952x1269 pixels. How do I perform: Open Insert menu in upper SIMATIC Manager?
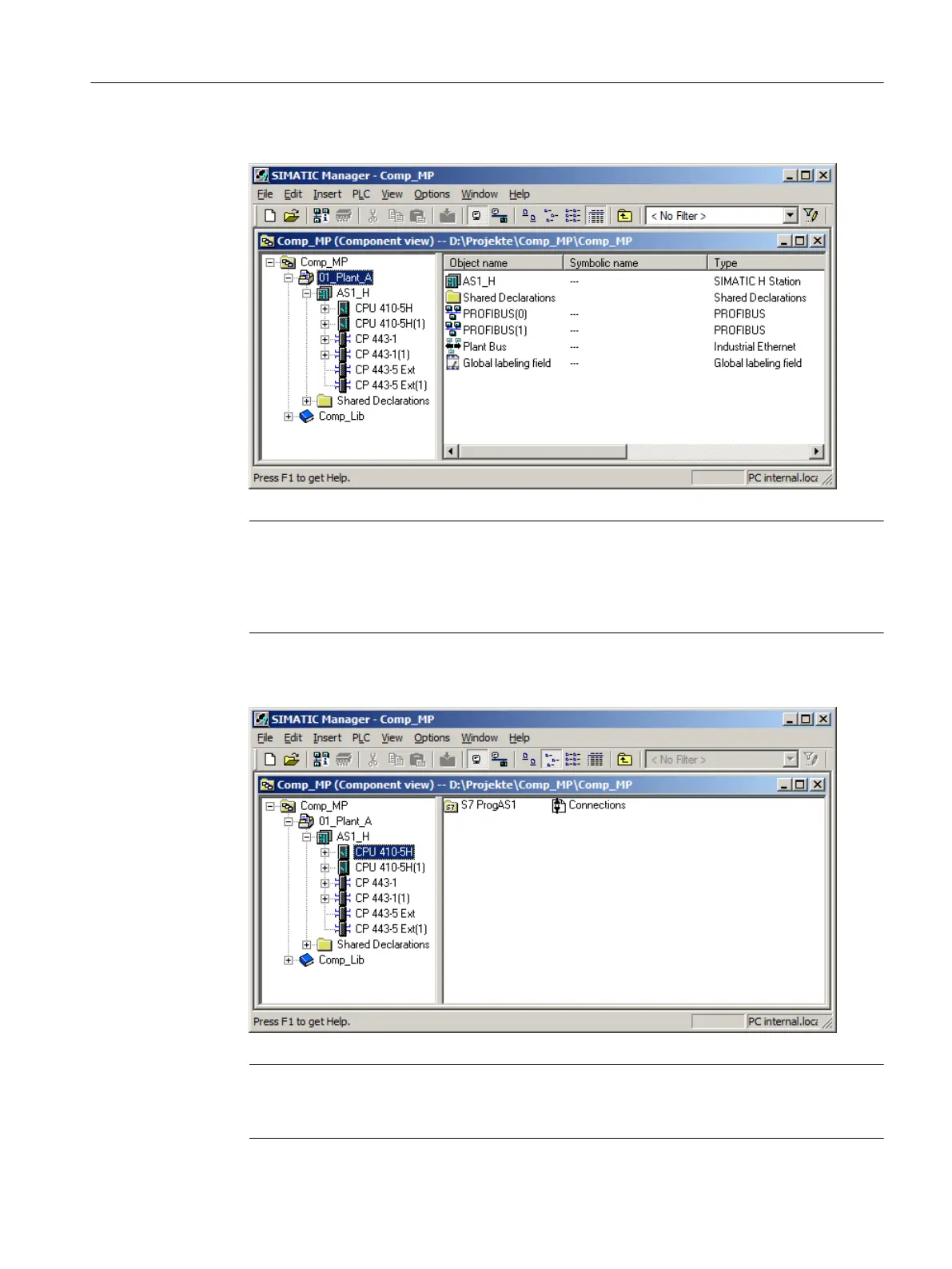tap(327, 194)
